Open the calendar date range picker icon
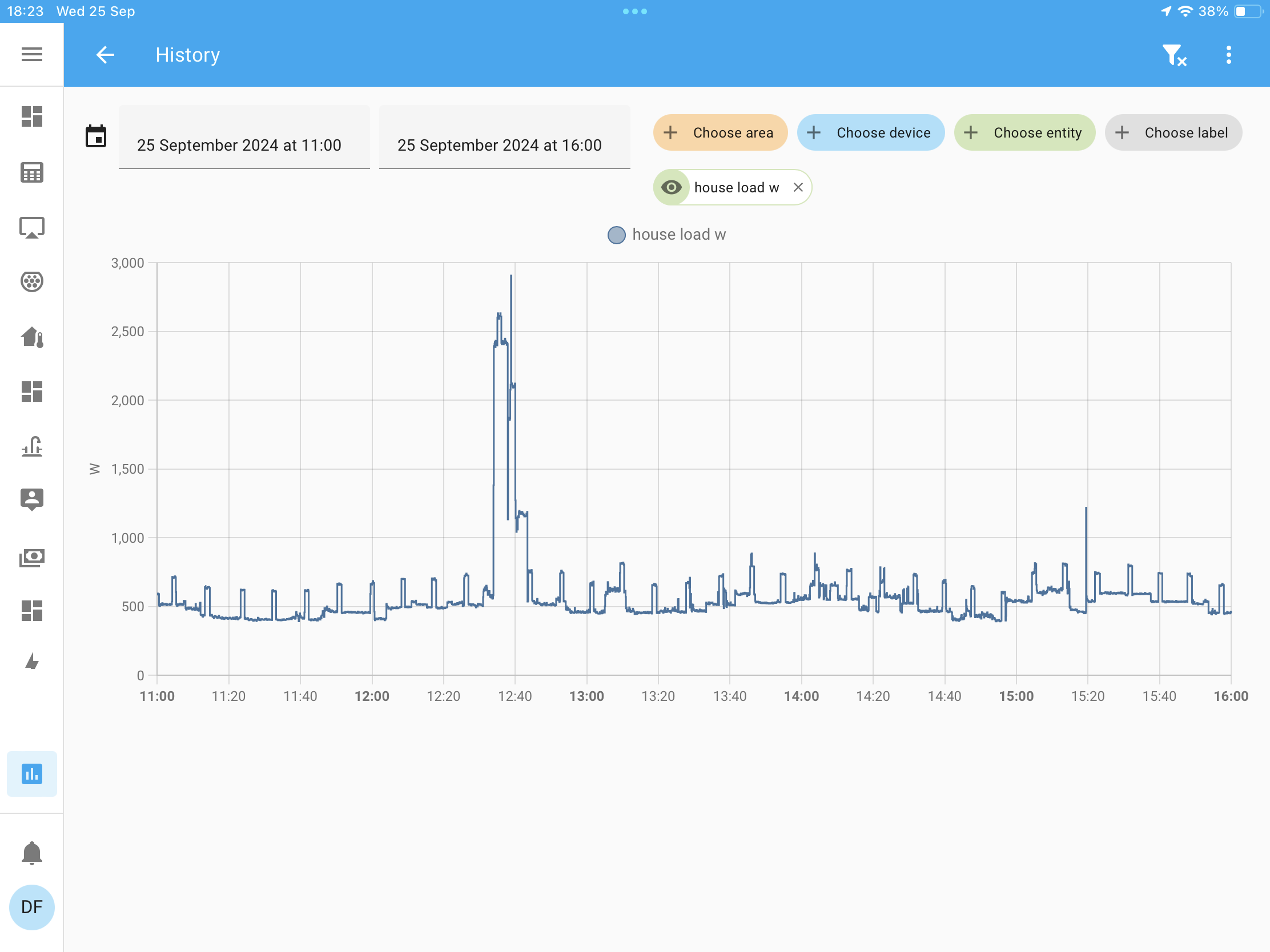This screenshot has height=952, width=1270. point(96,136)
